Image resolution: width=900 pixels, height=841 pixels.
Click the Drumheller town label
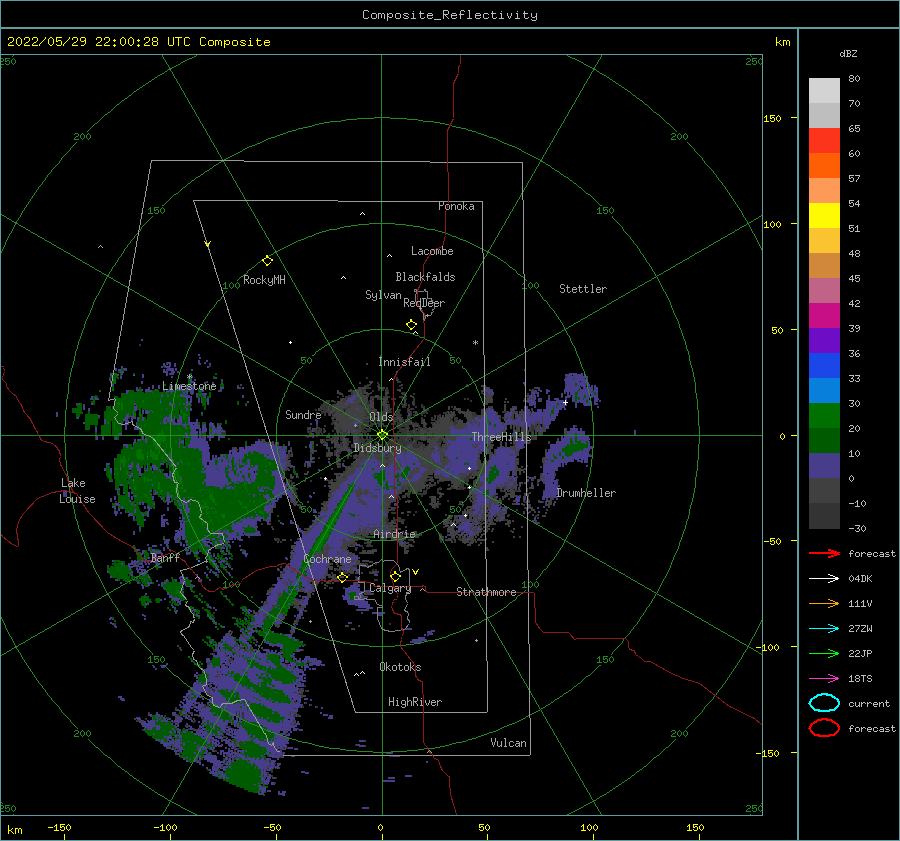click(586, 493)
